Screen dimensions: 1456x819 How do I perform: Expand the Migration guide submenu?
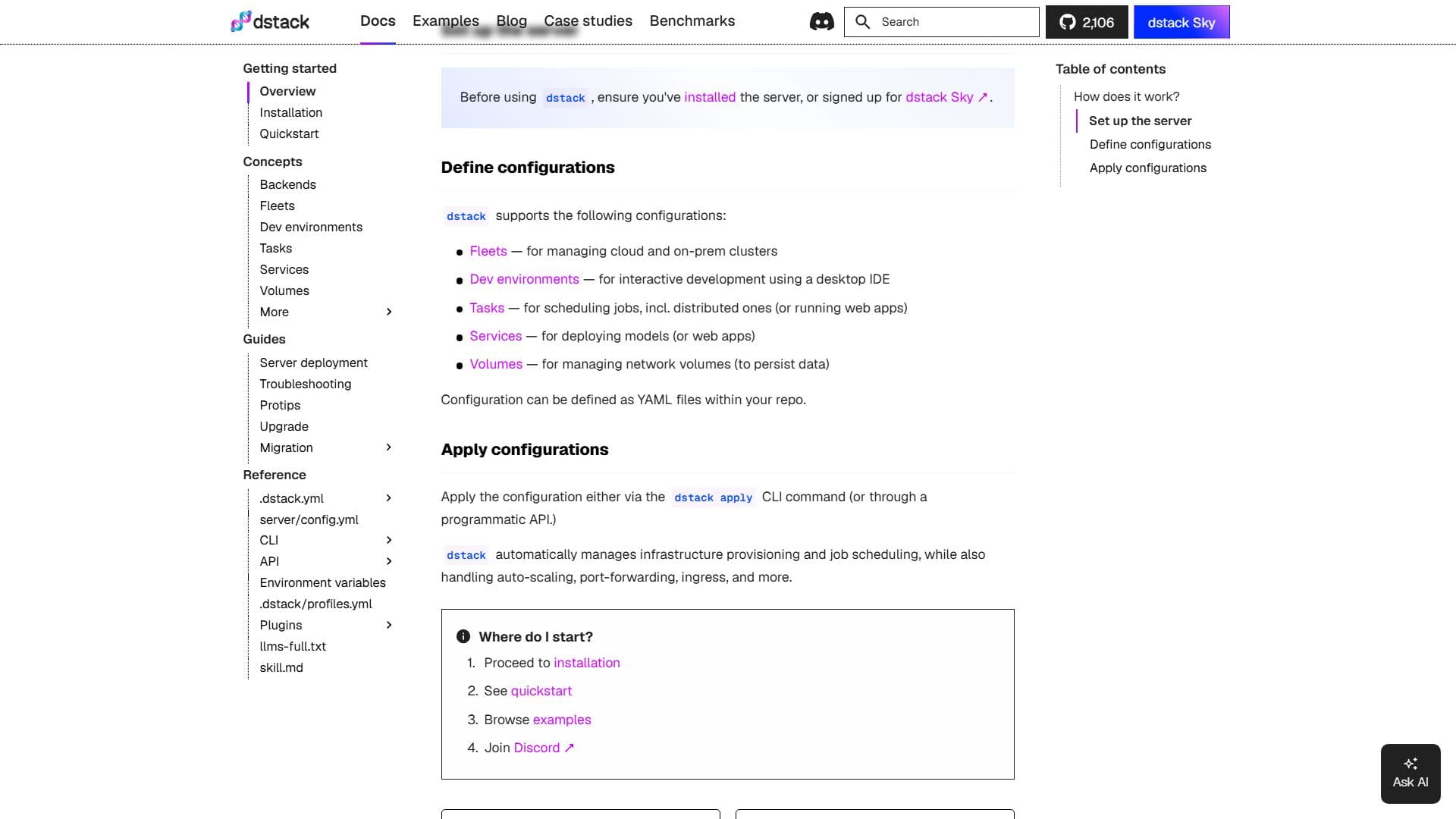pos(389,447)
